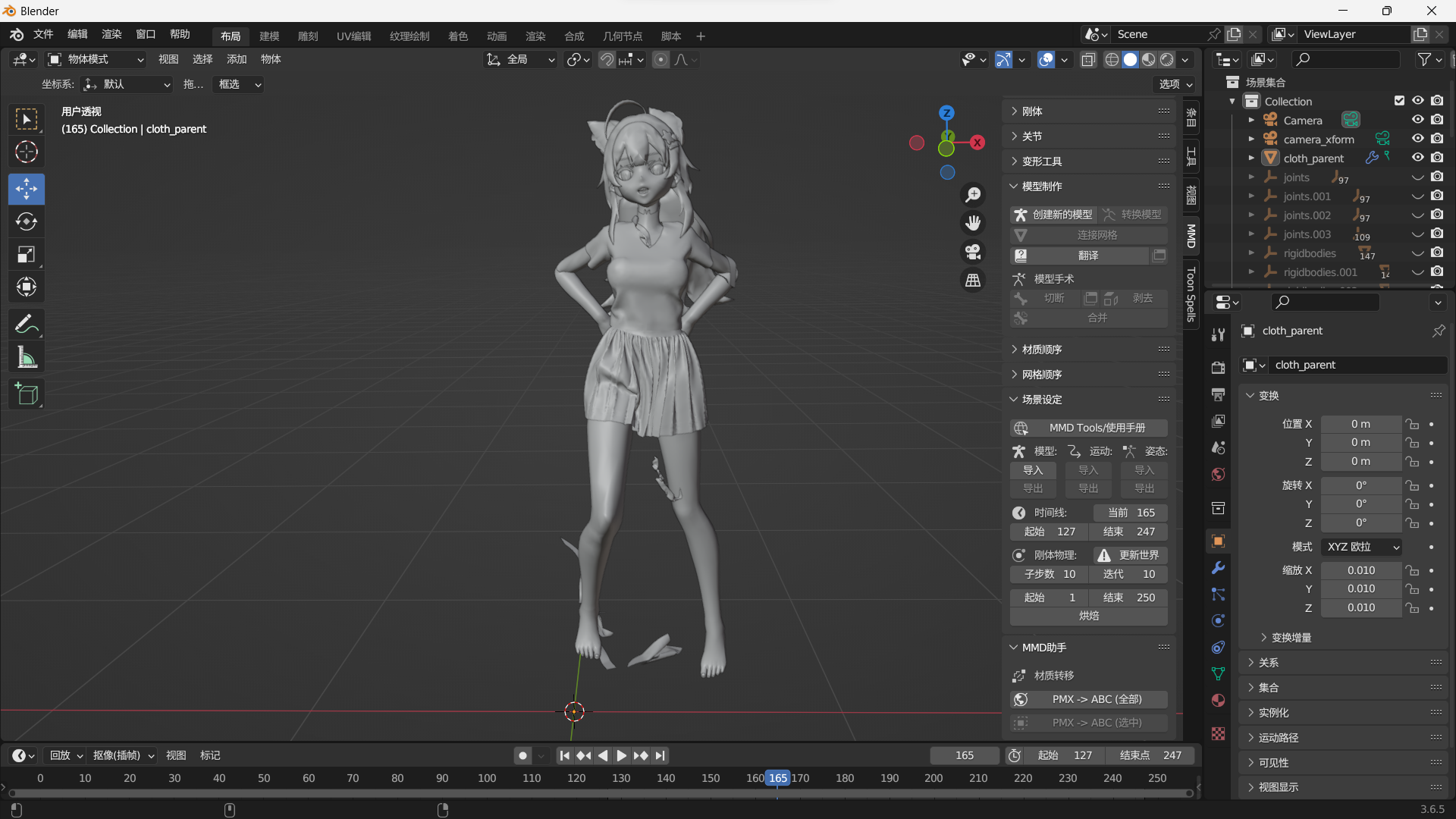Open the Modifier wrench properties tab
This screenshot has width=1456, height=819.
[x=1218, y=568]
